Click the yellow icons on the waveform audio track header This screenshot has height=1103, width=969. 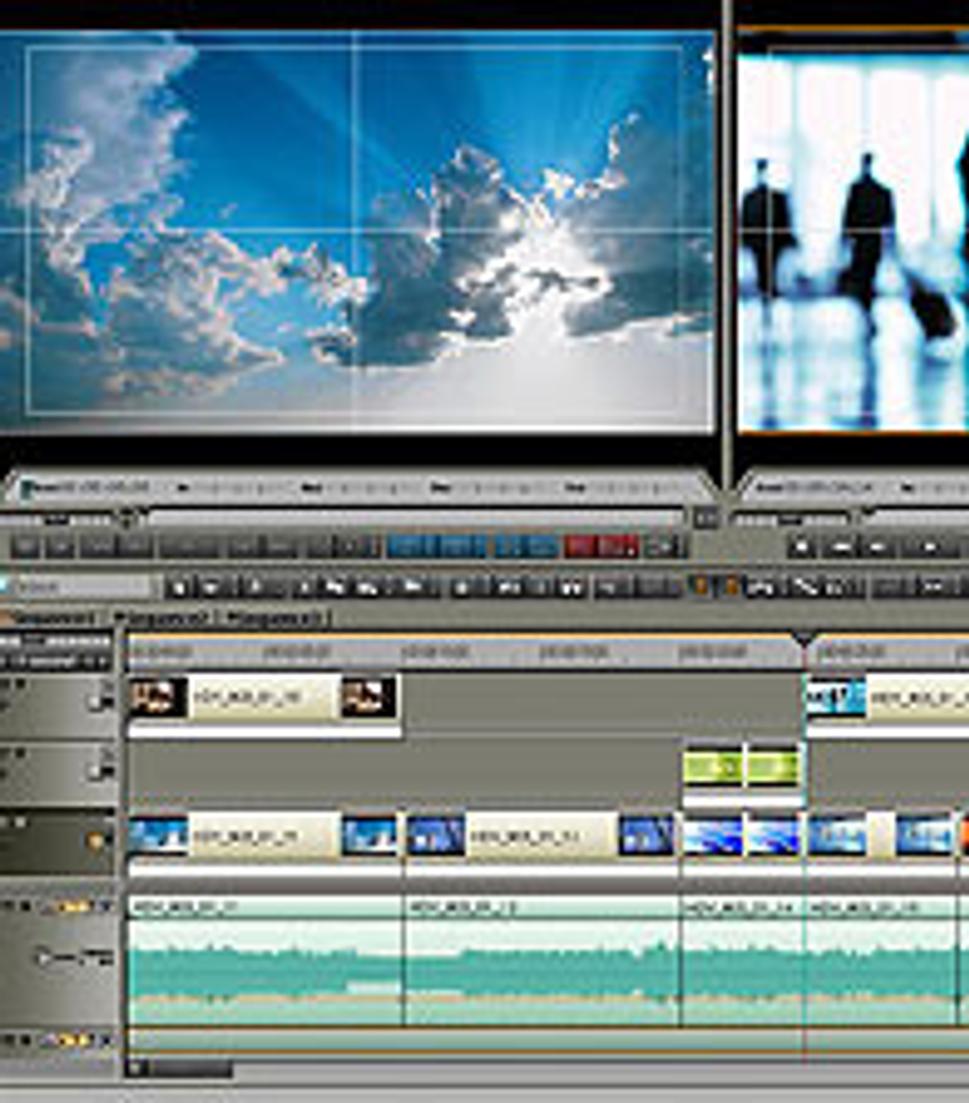73,907
